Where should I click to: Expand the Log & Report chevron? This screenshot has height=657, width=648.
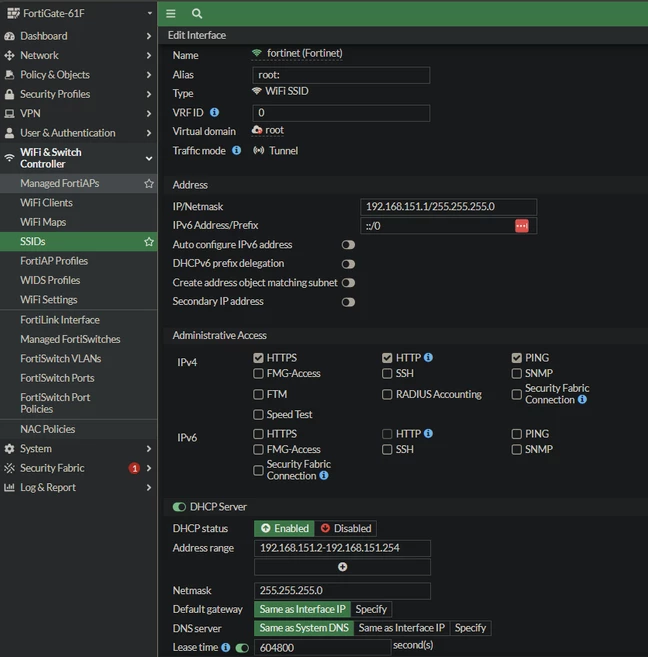click(149, 487)
